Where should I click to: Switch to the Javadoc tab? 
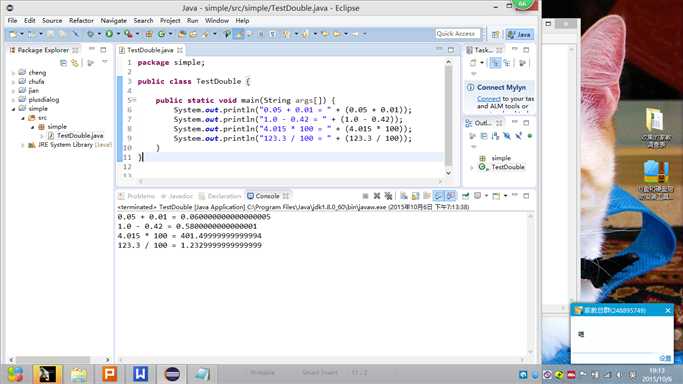point(176,196)
